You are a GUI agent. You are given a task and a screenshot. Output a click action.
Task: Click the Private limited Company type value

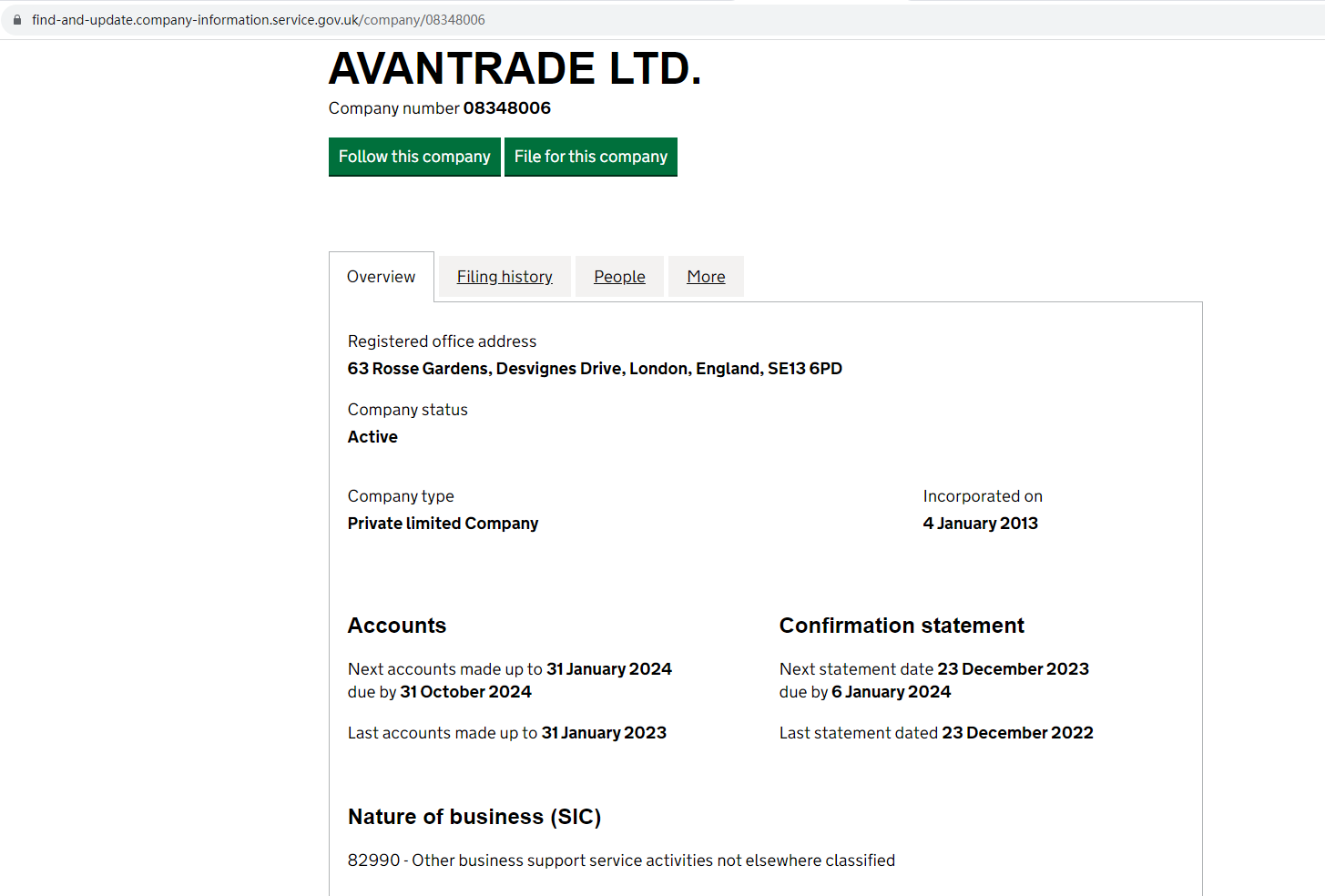443,524
